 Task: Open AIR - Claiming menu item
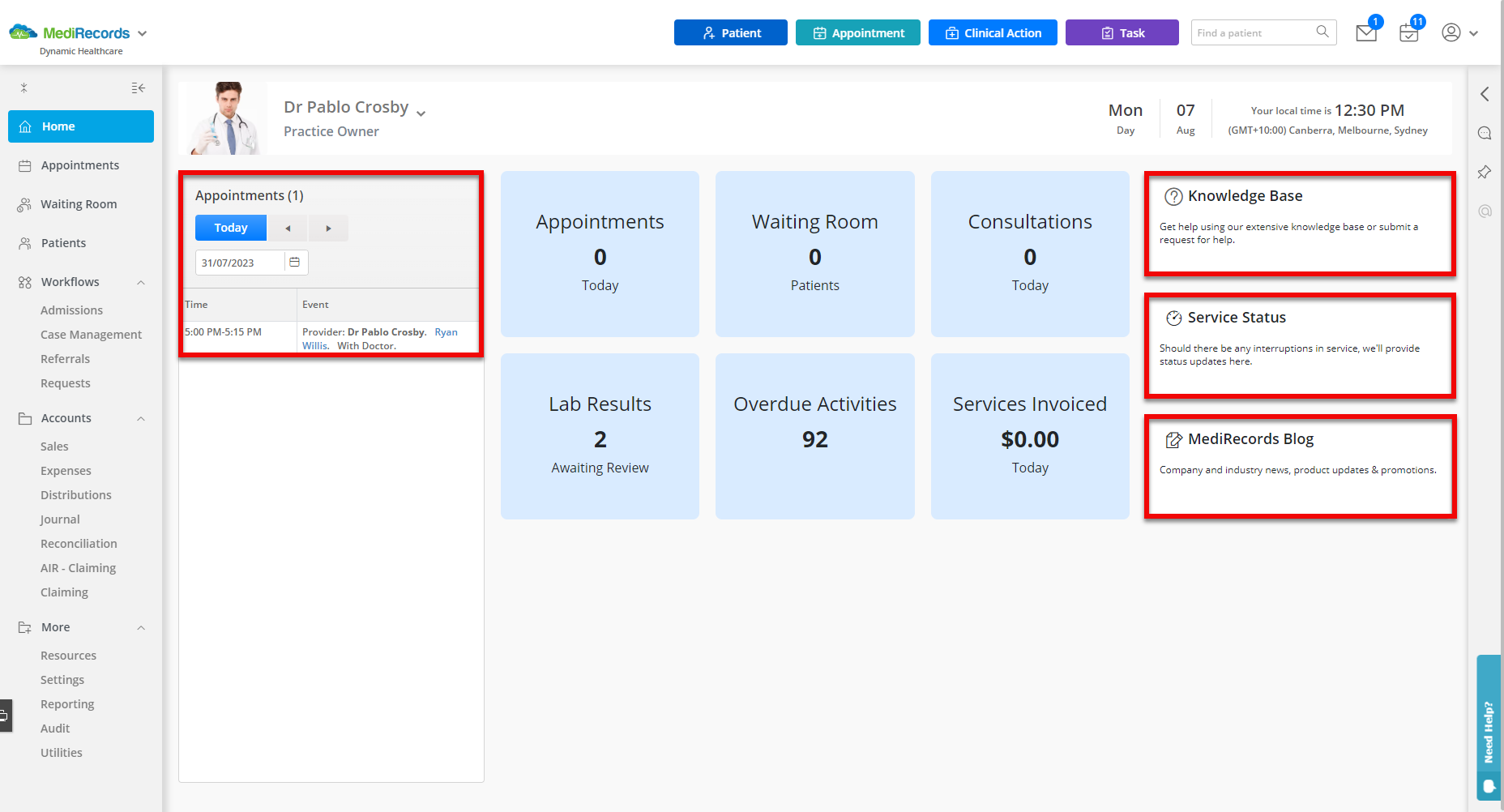point(78,568)
